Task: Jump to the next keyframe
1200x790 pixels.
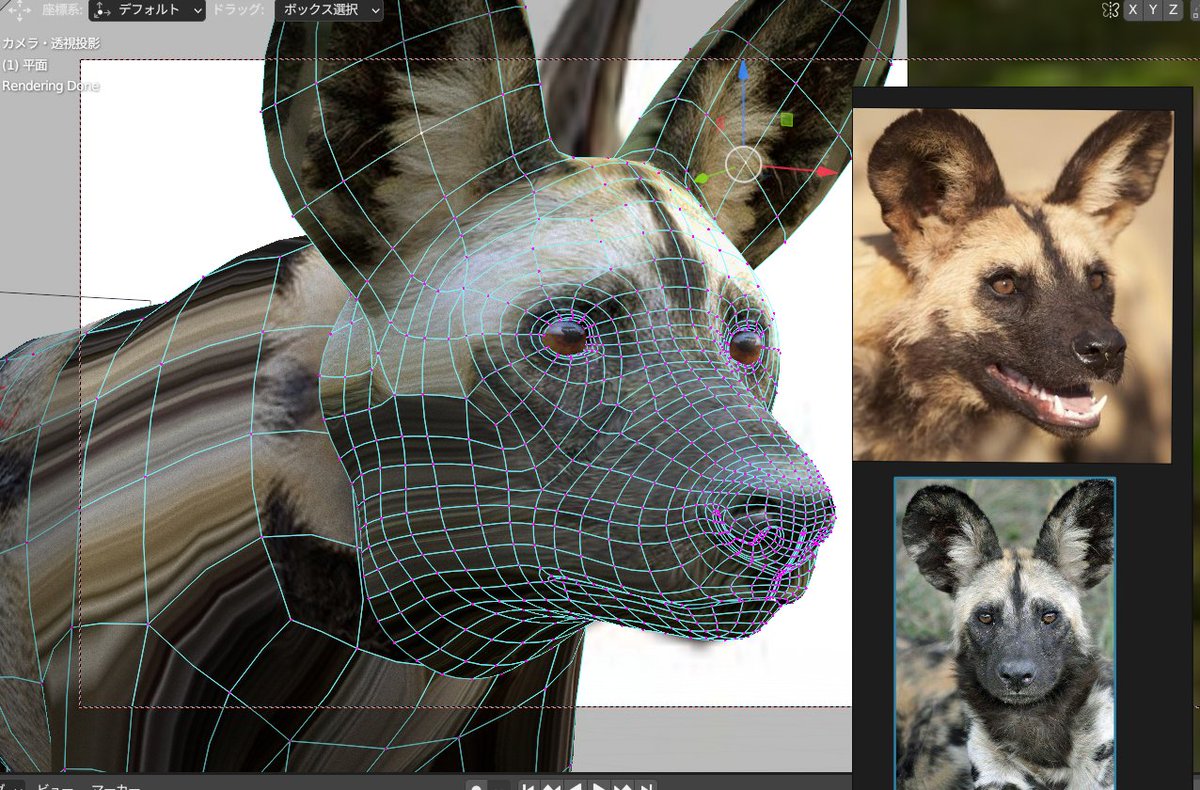Action: (x=623, y=786)
